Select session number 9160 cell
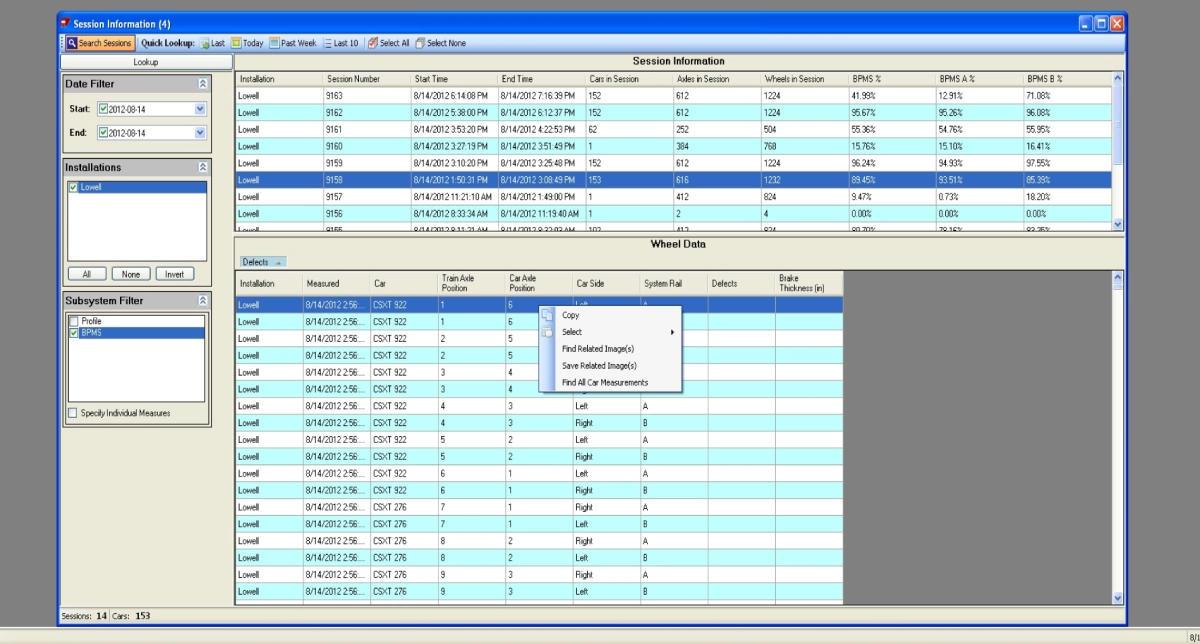 tap(366, 146)
